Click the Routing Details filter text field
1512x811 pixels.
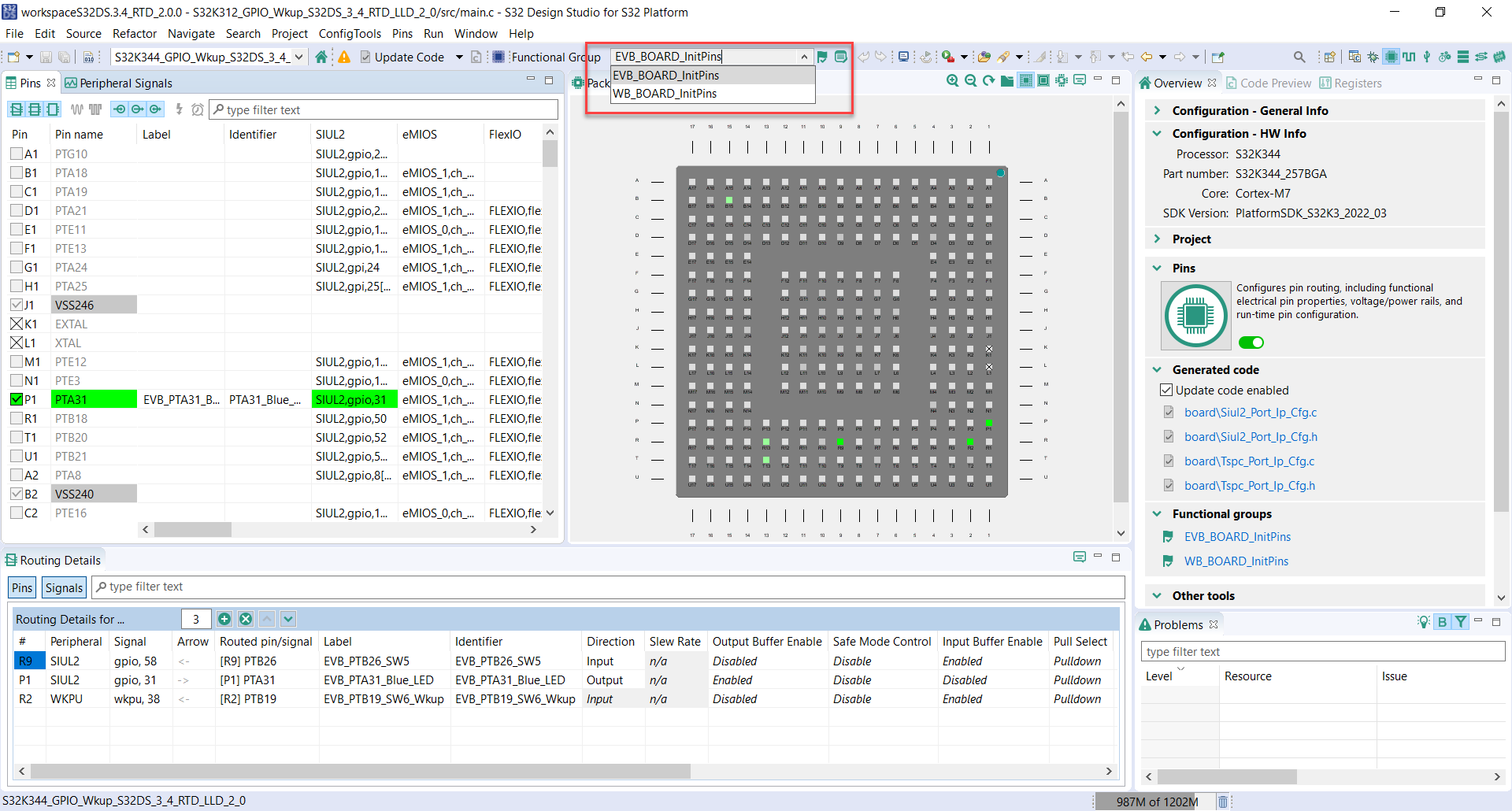tap(608, 587)
